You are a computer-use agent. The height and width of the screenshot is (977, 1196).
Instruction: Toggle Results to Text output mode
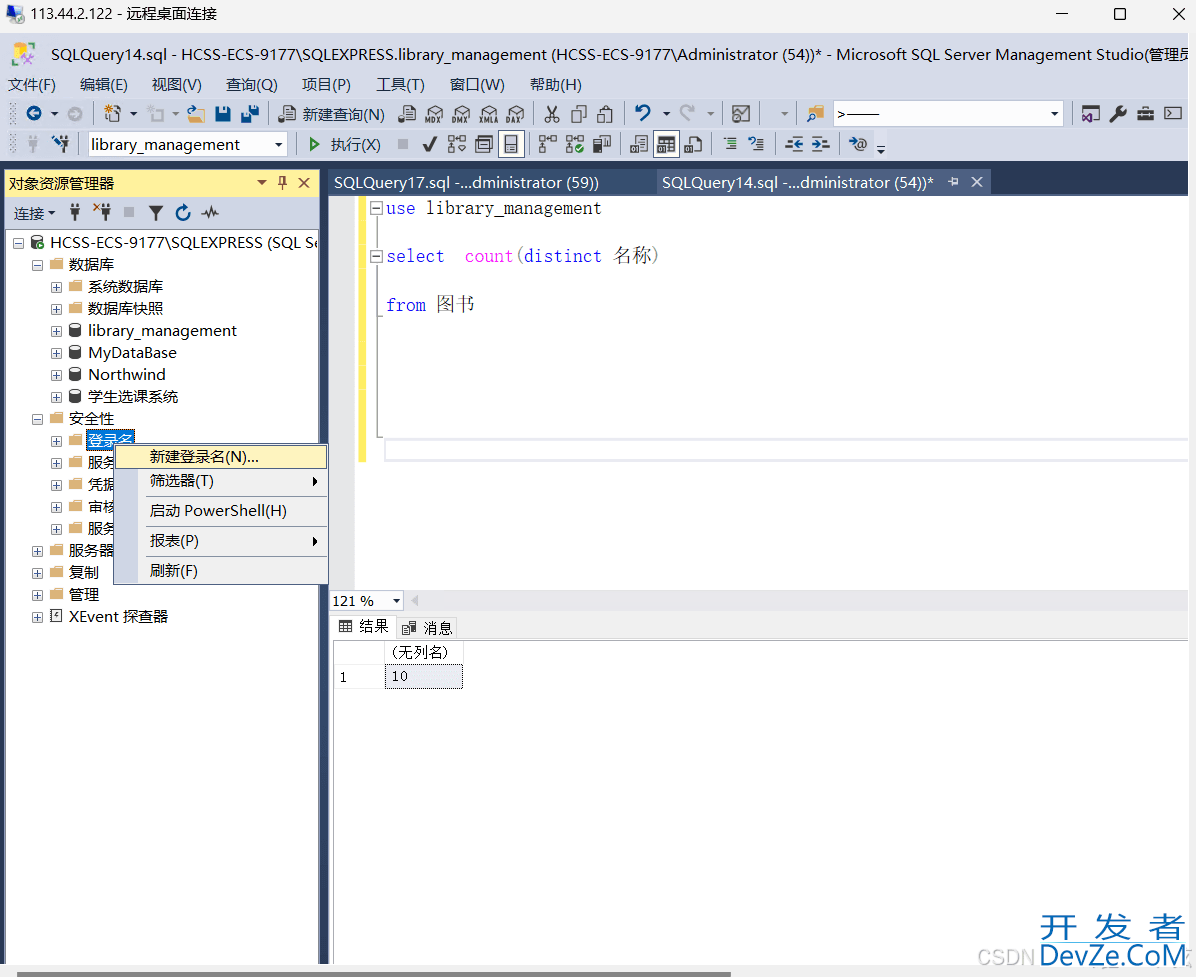click(638, 144)
